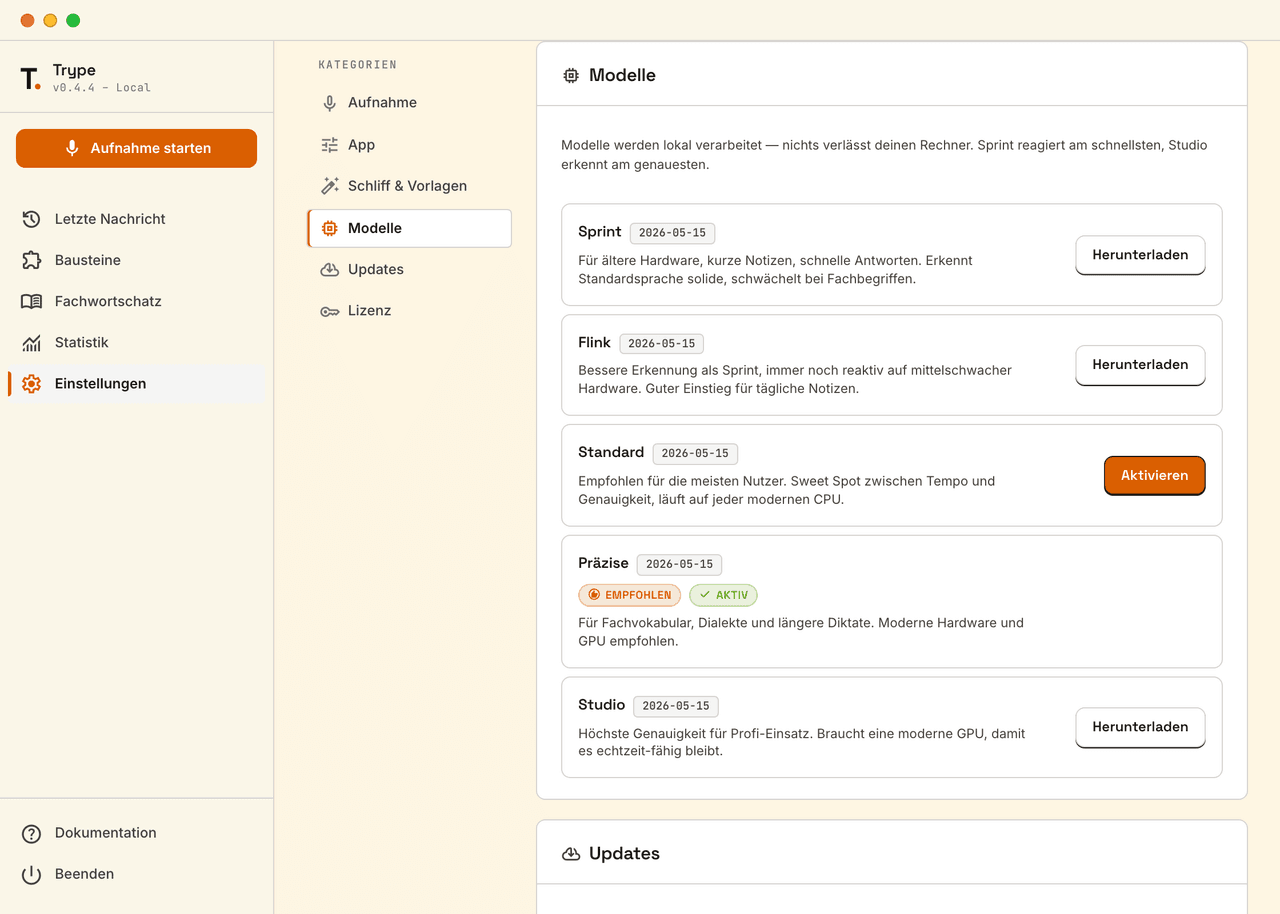
Task: Click the cloud download icon beside Updates category
Action: (x=330, y=269)
